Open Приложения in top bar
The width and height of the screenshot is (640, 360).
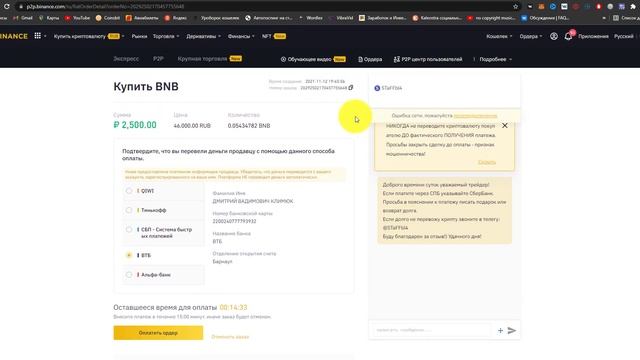coord(593,36)
